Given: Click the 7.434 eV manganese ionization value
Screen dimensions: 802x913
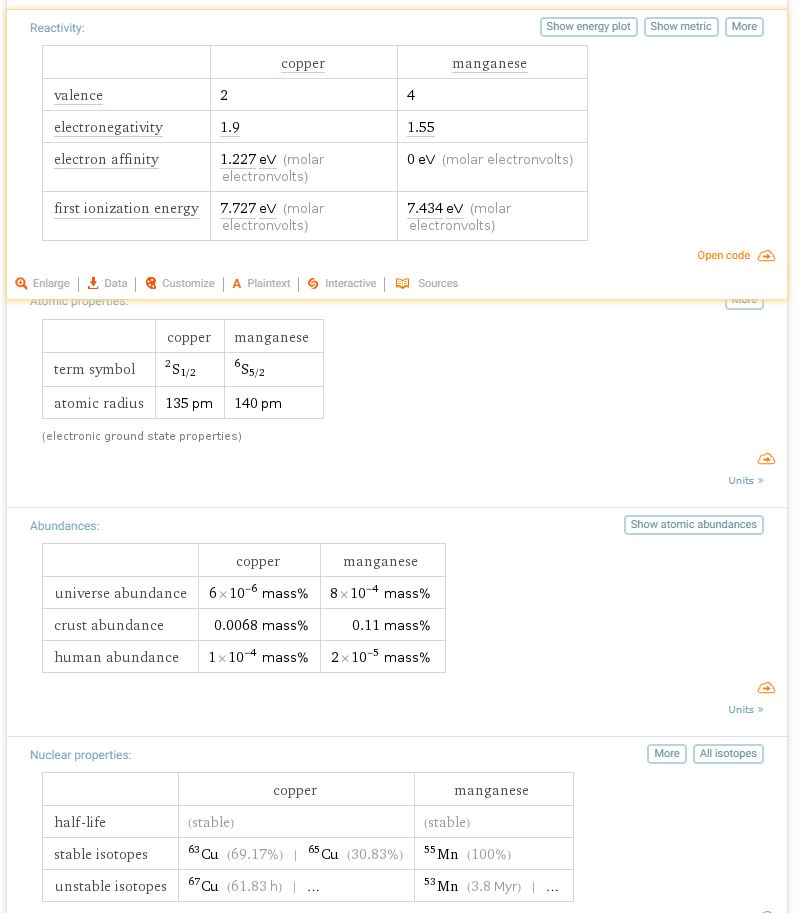Looking at the screenshot, I should 435,208.
